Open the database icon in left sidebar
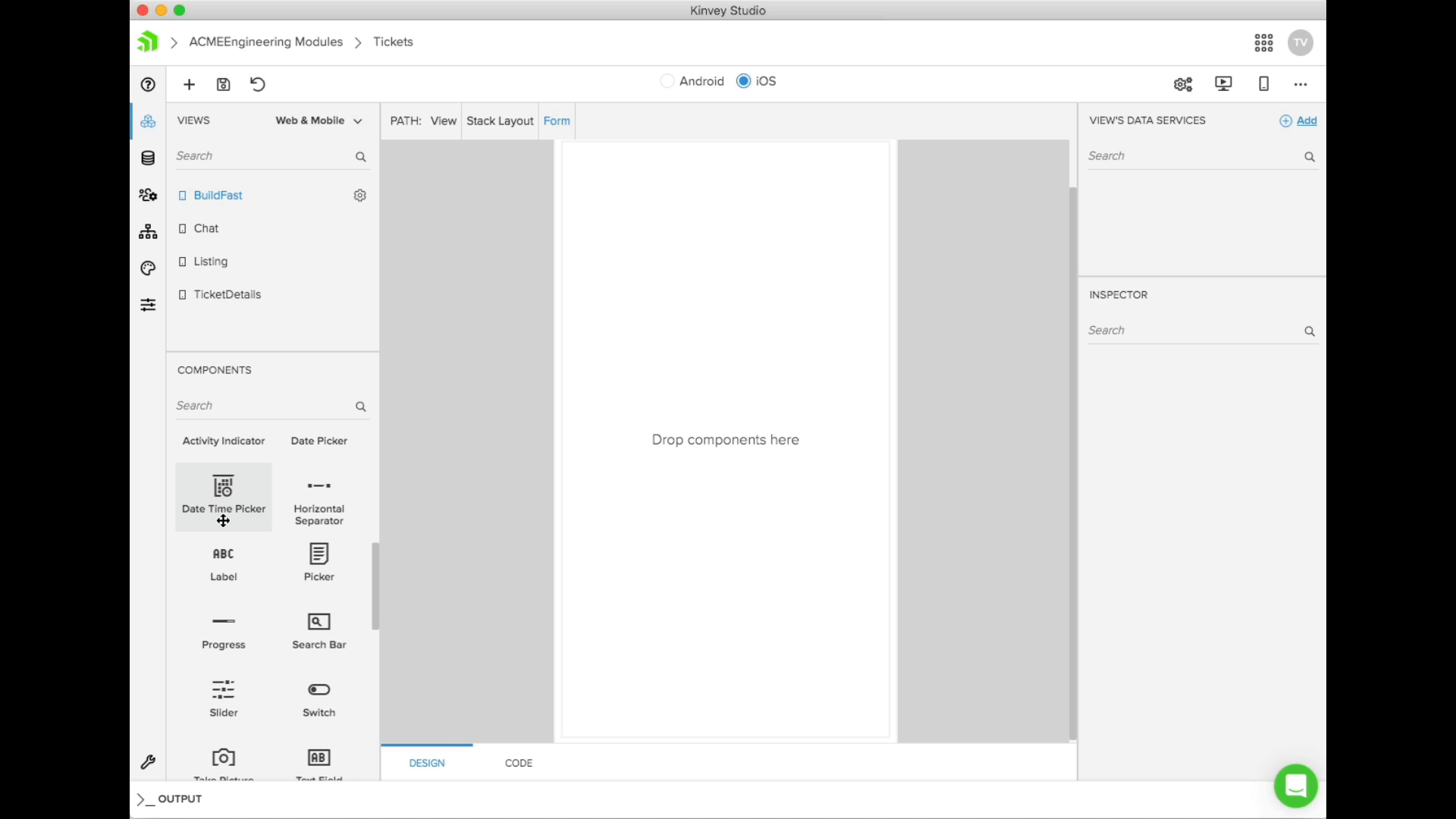This screenshot has height=819, width=1456. [x=148, y=158]
